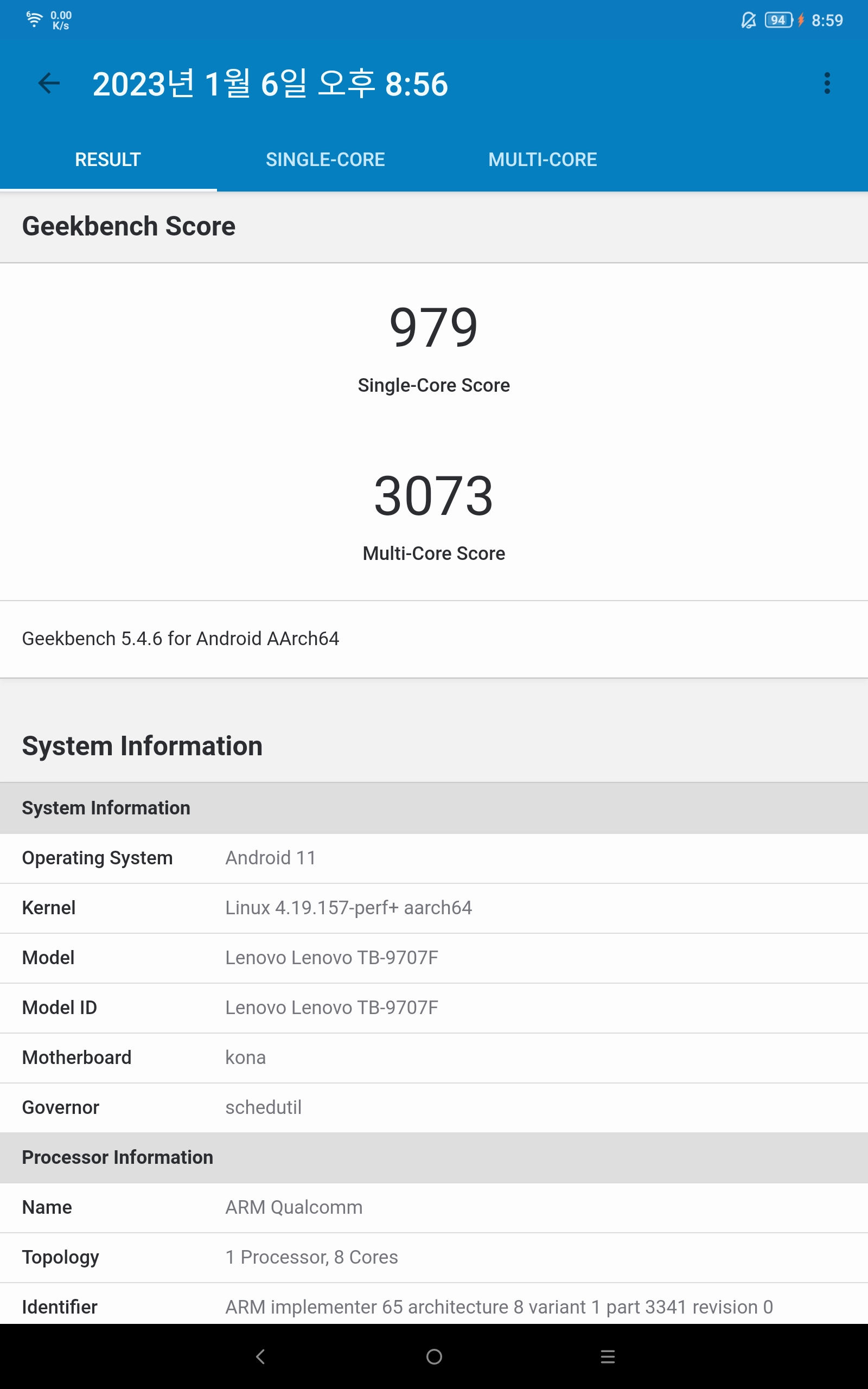The image size is (868, 1389).
Task: Tap the 3073 multi-core score value
Action: coord(434,496)
